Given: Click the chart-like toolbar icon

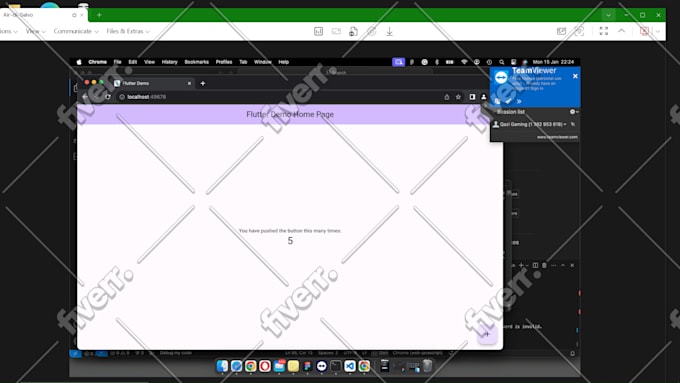Looking at the screenshot, I should pyautogui.click(x=318, y=31).
